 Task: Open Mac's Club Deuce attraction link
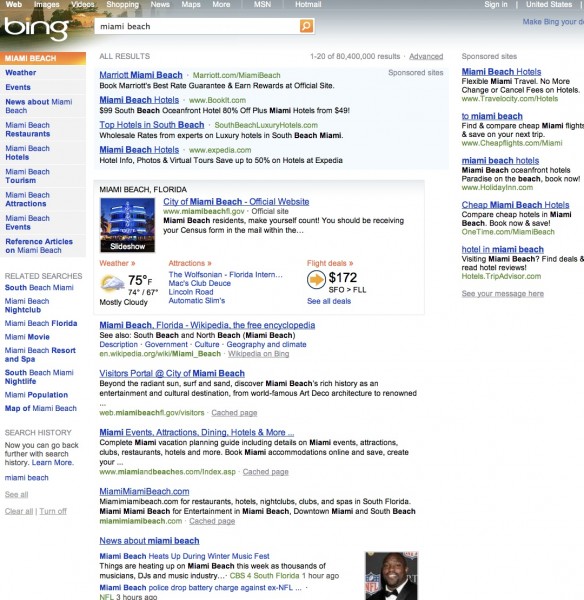tap(199, 284)
